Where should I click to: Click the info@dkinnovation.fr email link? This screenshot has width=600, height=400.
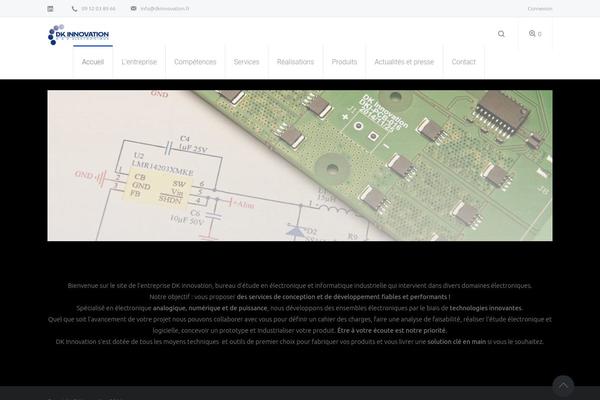(165, 8)
